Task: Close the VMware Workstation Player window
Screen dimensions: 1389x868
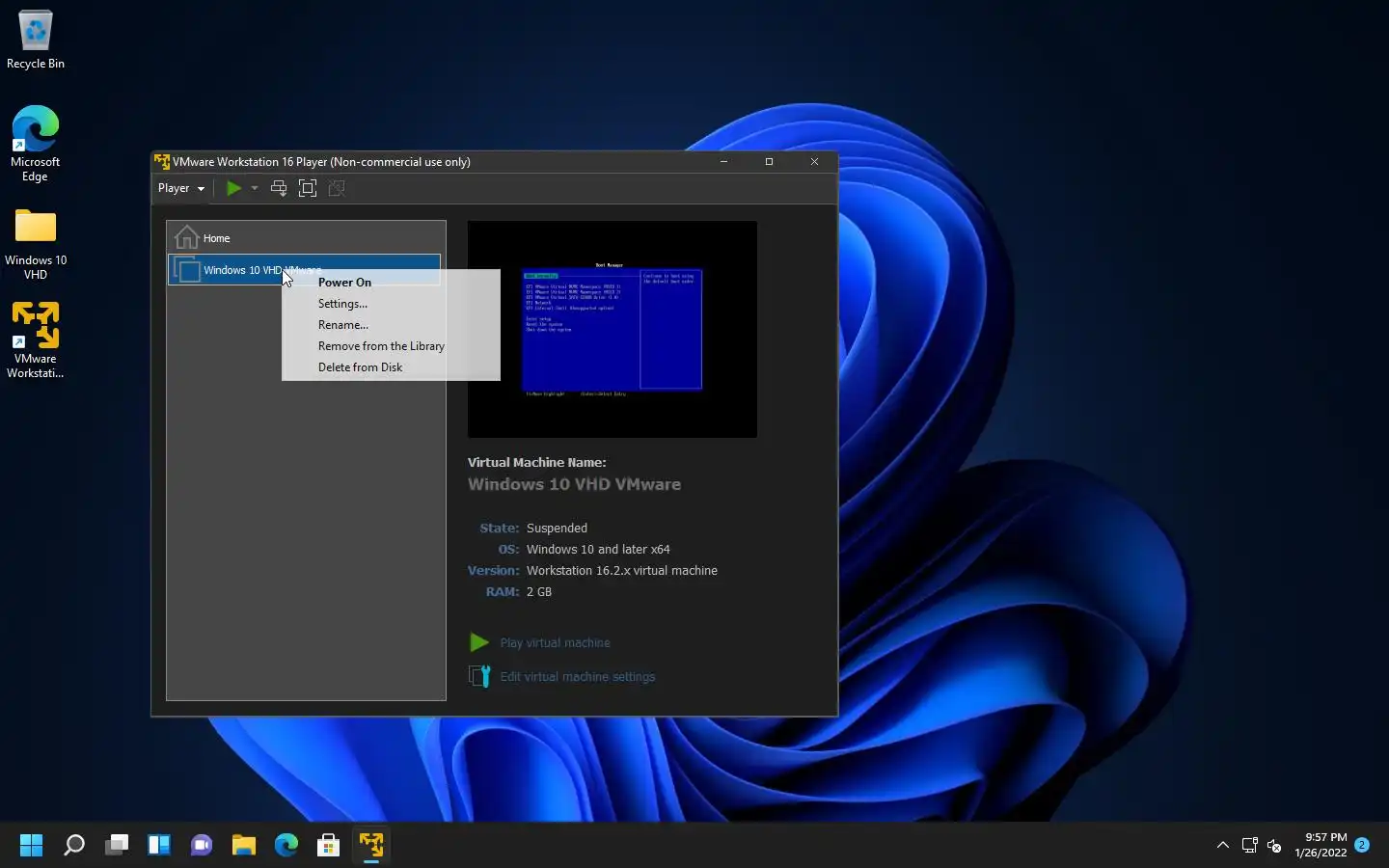Action: pyautogui.click(x=814, y=162)
